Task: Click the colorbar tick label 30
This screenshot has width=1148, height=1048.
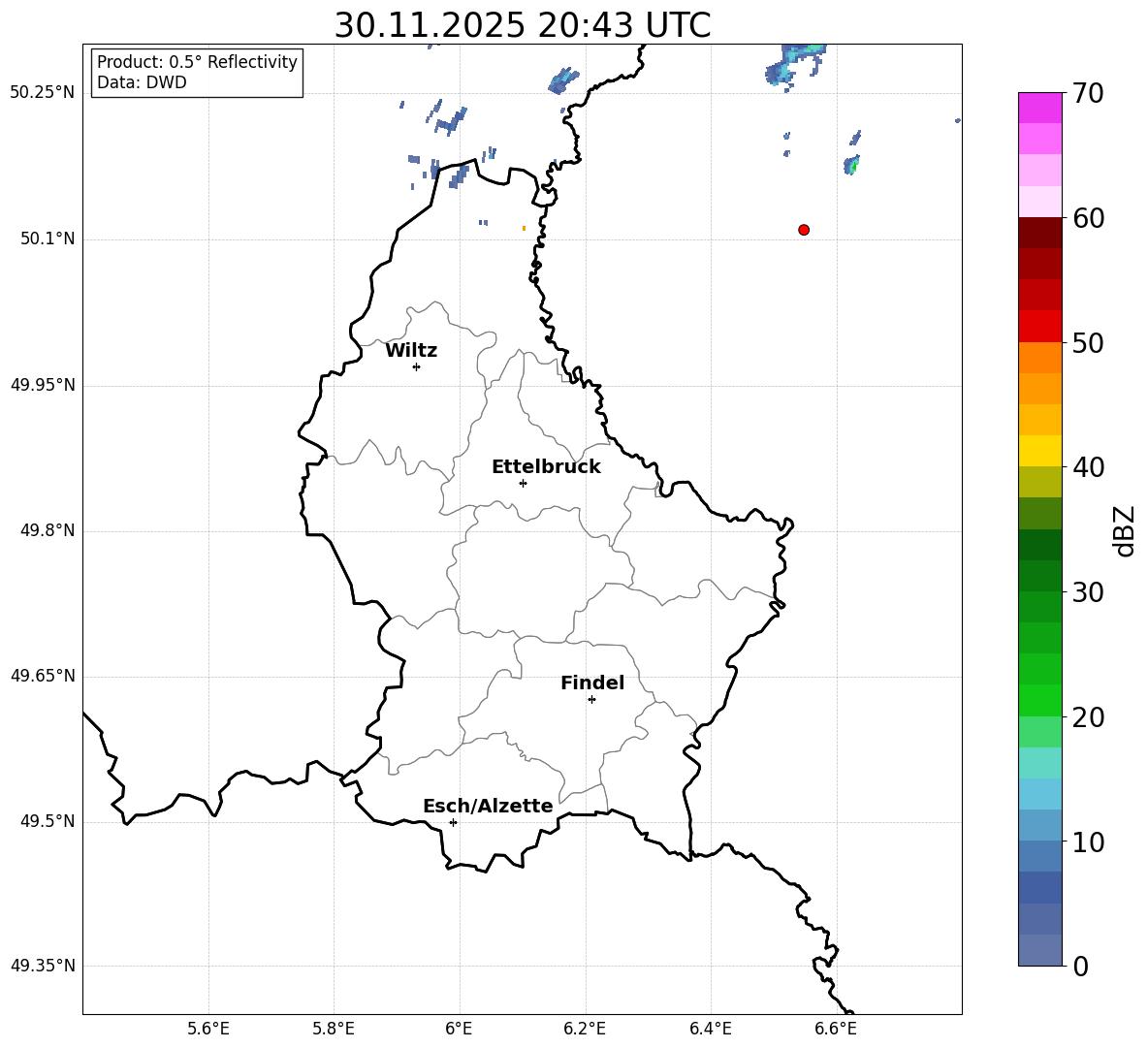Action: (1089, 592)
